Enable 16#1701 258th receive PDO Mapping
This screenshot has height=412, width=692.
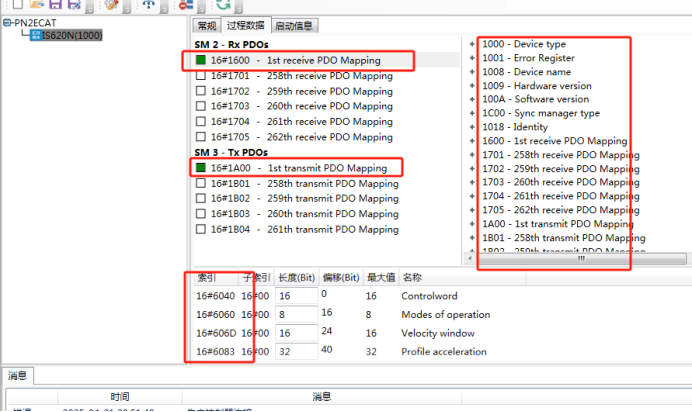pos(200,75)
